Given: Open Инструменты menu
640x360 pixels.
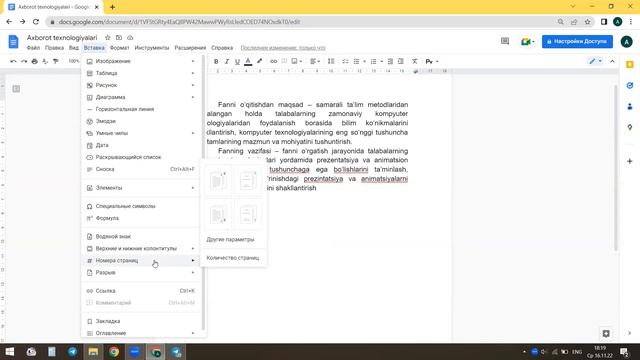Looking at the screenshot, I should tap(152, 48).
